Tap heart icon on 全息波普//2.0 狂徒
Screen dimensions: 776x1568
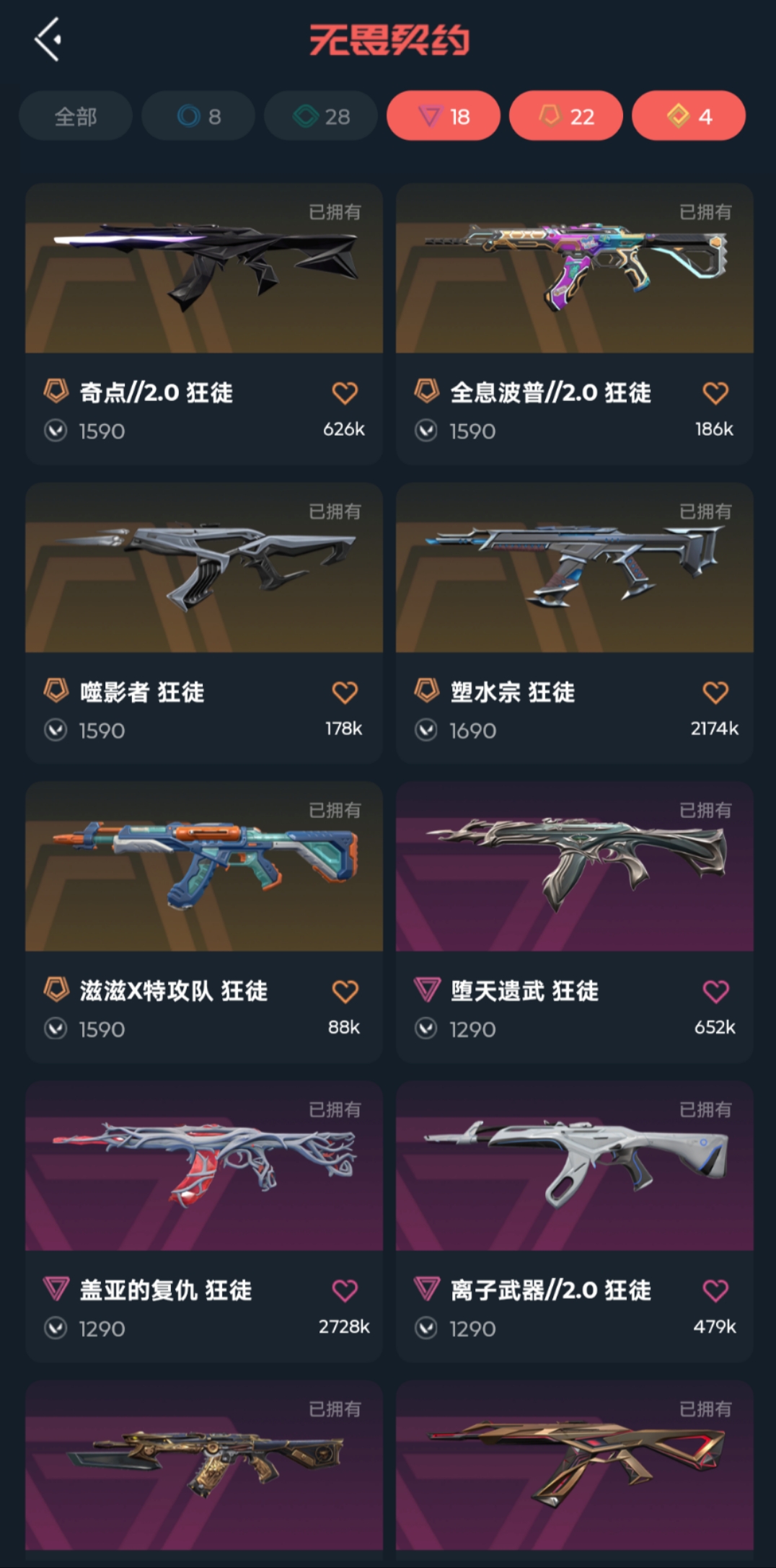tap(715, 393)
